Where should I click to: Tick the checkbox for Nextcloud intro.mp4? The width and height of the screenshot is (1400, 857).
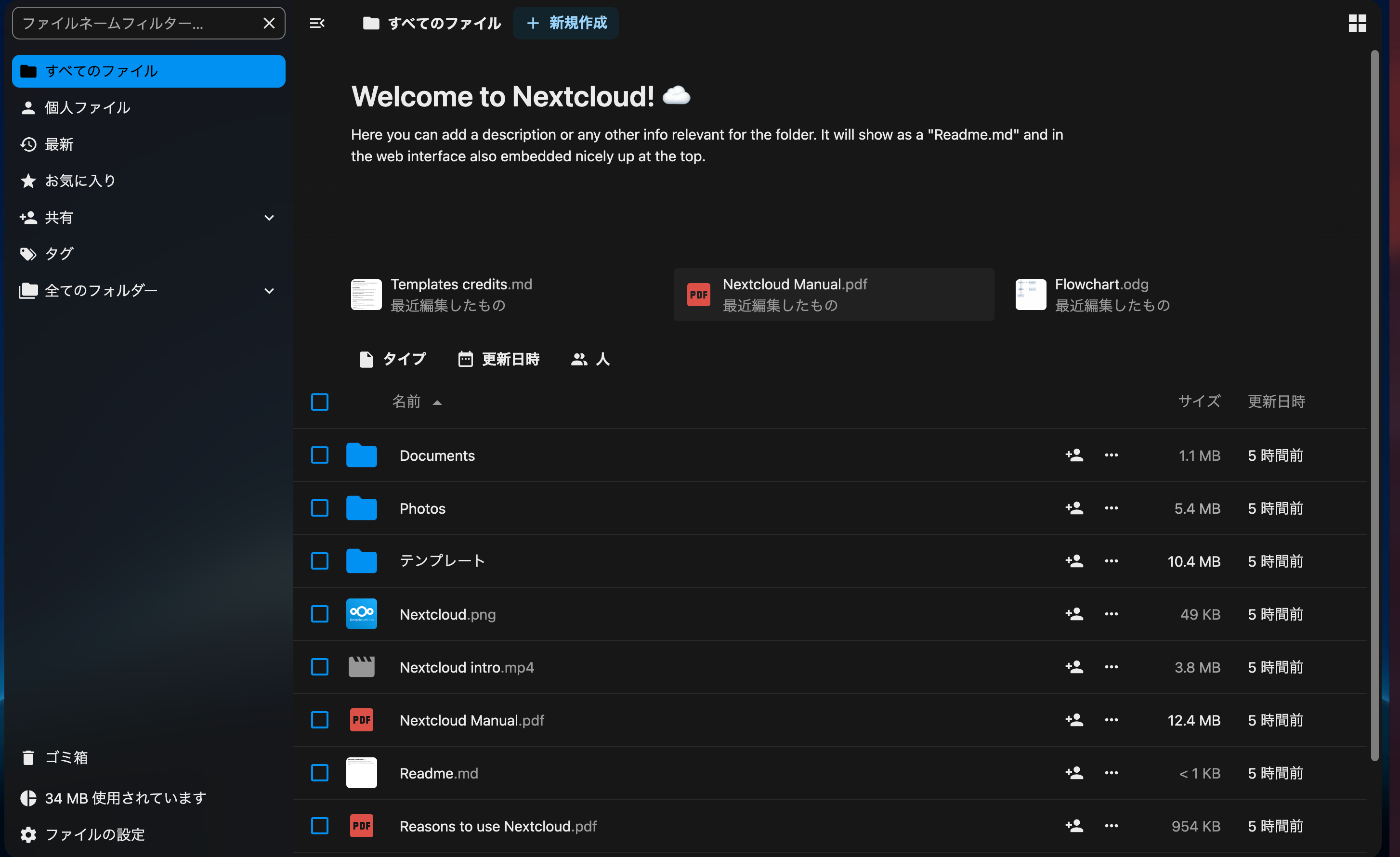(320, 667)
